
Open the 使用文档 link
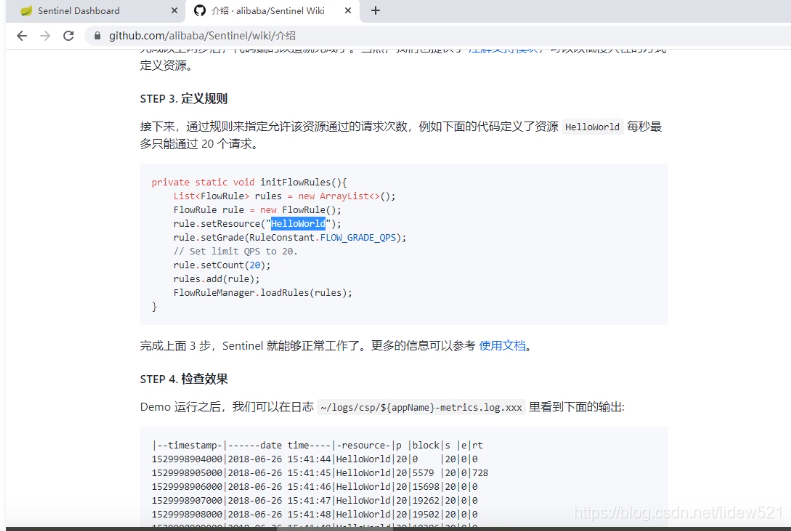coord(502,345)
